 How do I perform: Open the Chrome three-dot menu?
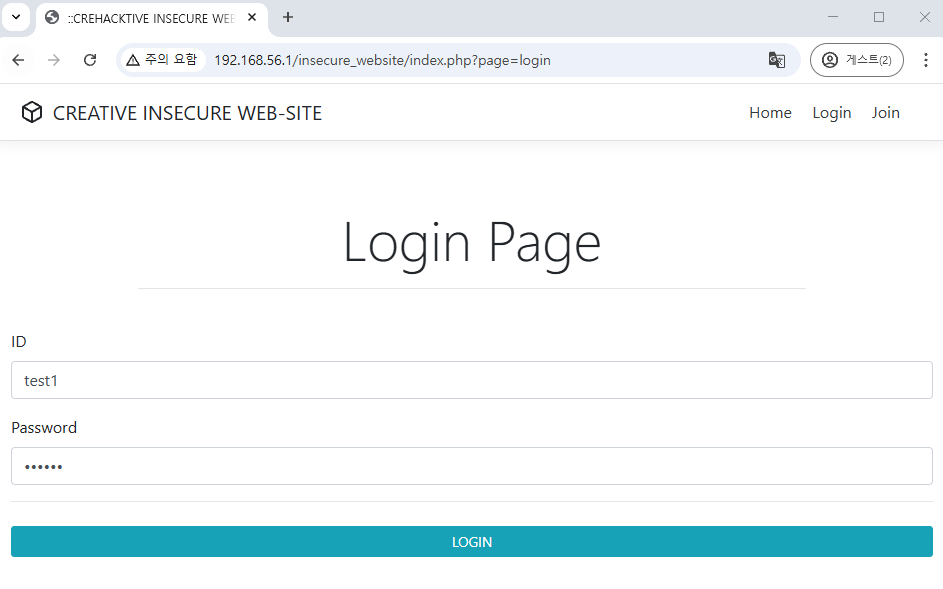click(x=926, y=60)
